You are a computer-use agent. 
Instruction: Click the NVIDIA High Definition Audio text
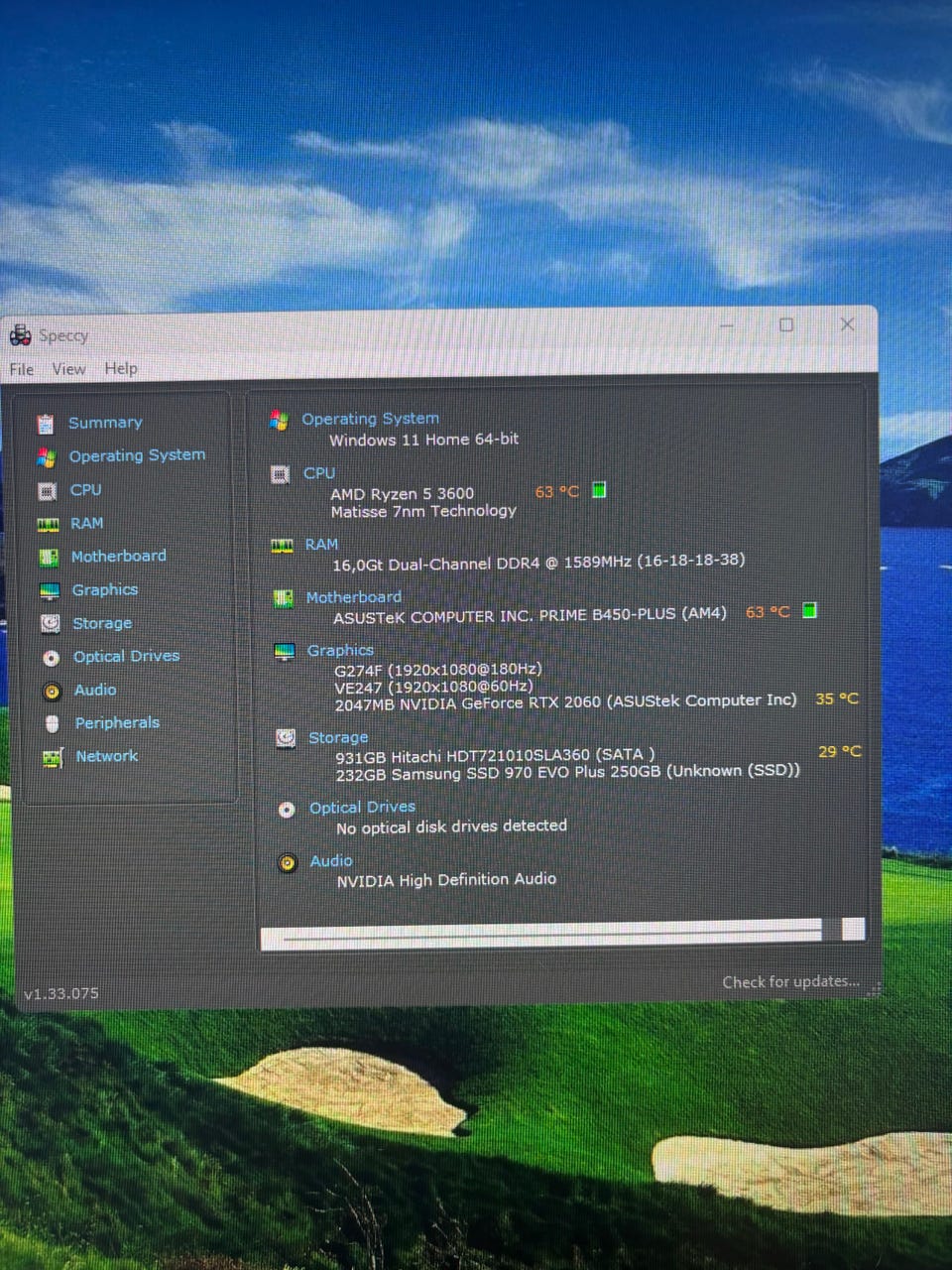(446, 880)
